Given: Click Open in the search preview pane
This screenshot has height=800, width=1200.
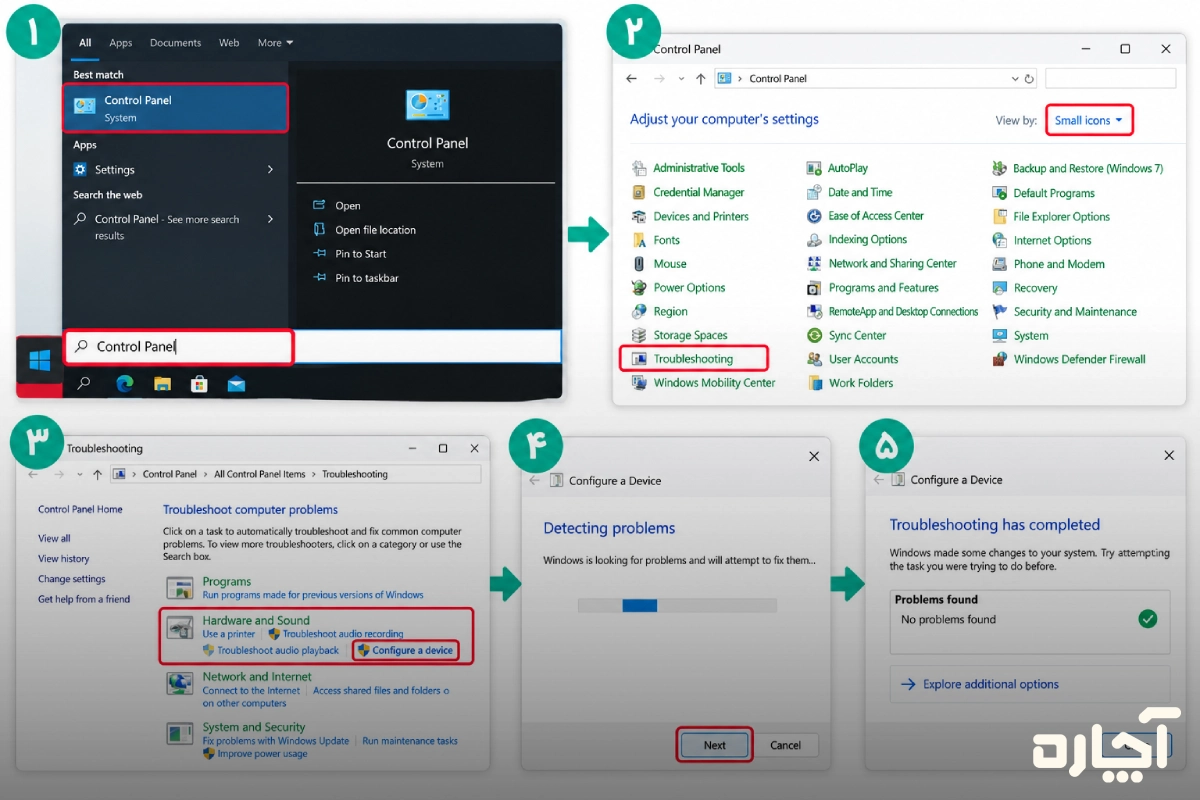Looking at the screenshot, I should pos(348,206).
